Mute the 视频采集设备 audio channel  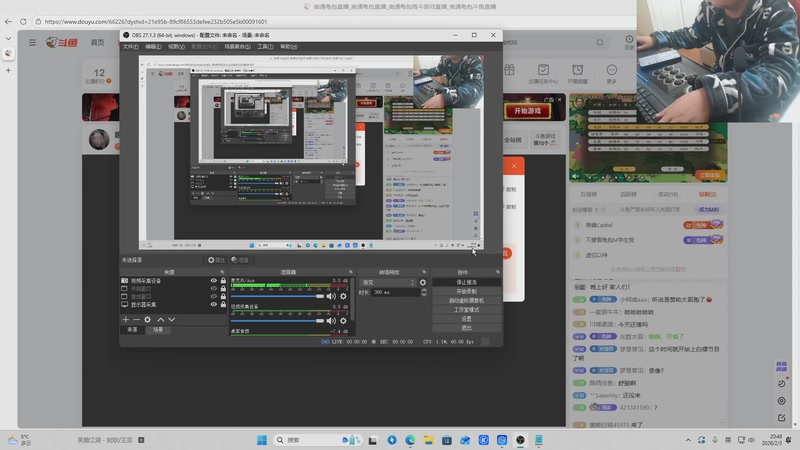pyautogui.click(x=331, y=321)
